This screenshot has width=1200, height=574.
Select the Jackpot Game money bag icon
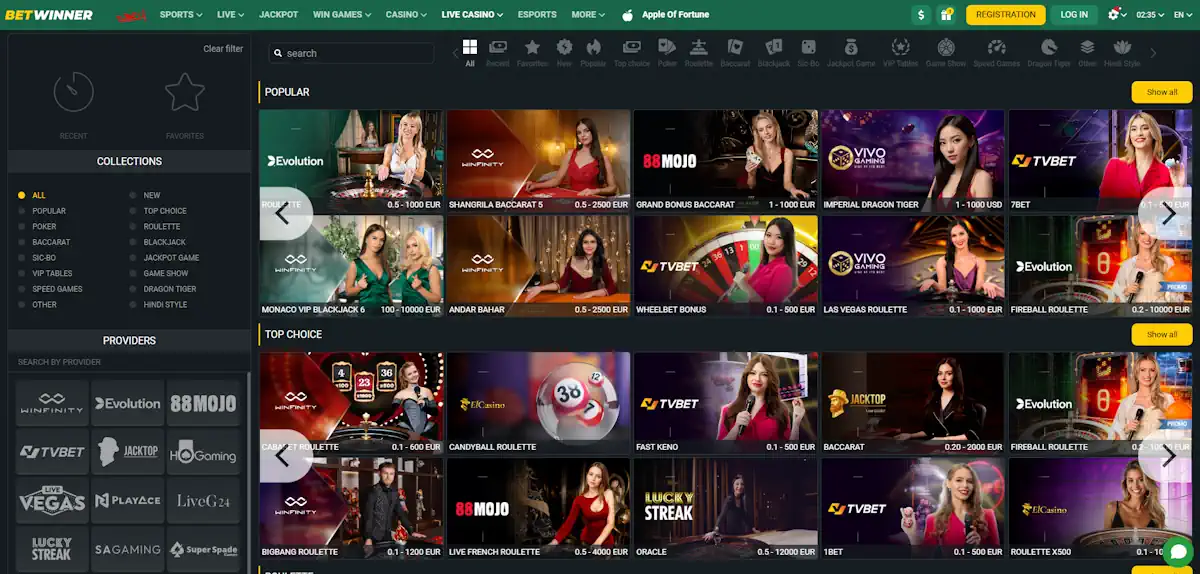point(851,47)
